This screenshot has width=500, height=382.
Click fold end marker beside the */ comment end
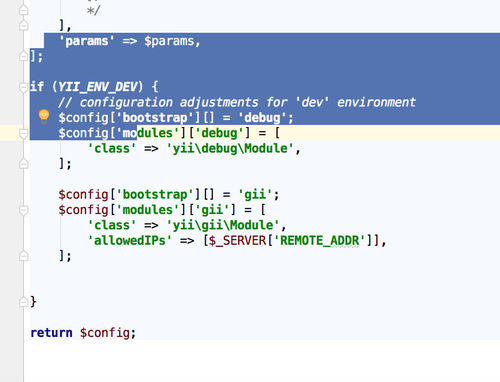[23, 10]
